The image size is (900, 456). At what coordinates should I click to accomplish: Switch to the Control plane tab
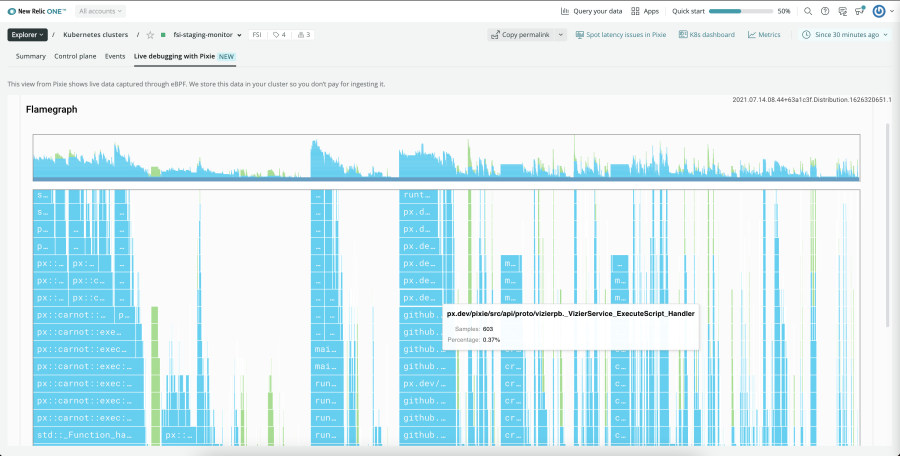tap(76, 56)
